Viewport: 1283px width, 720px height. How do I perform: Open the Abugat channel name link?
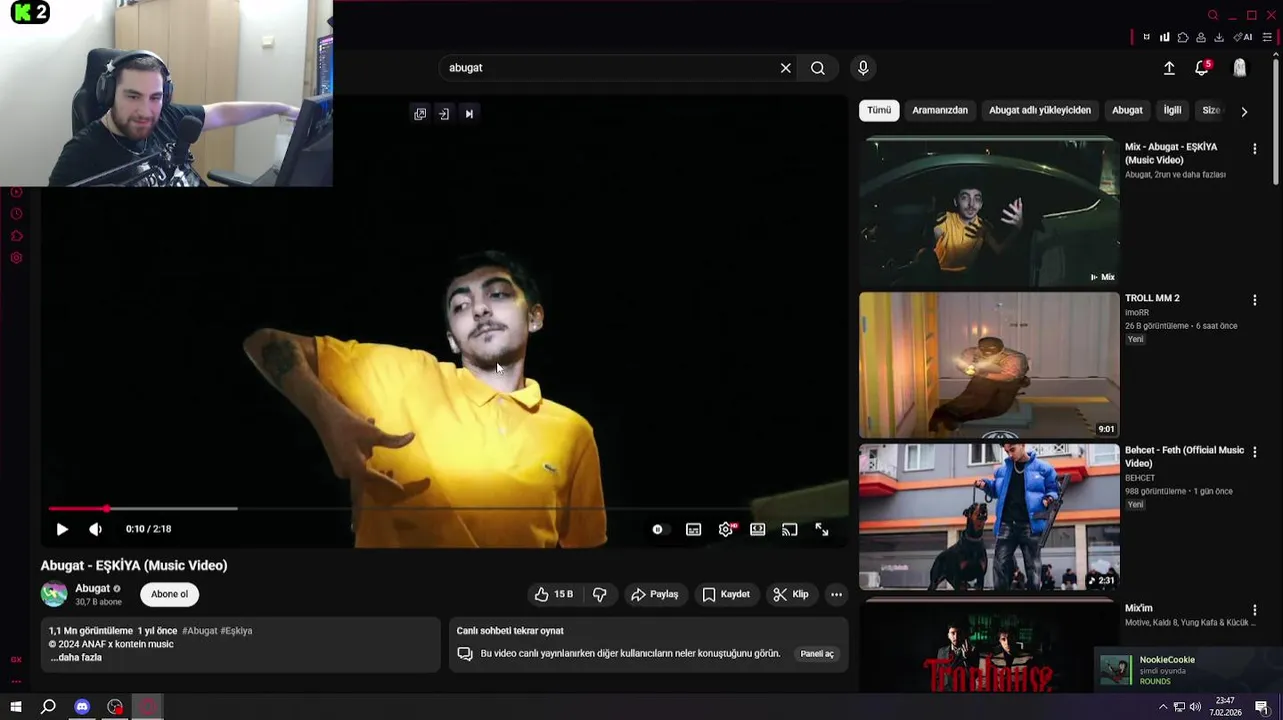(92, 588)
